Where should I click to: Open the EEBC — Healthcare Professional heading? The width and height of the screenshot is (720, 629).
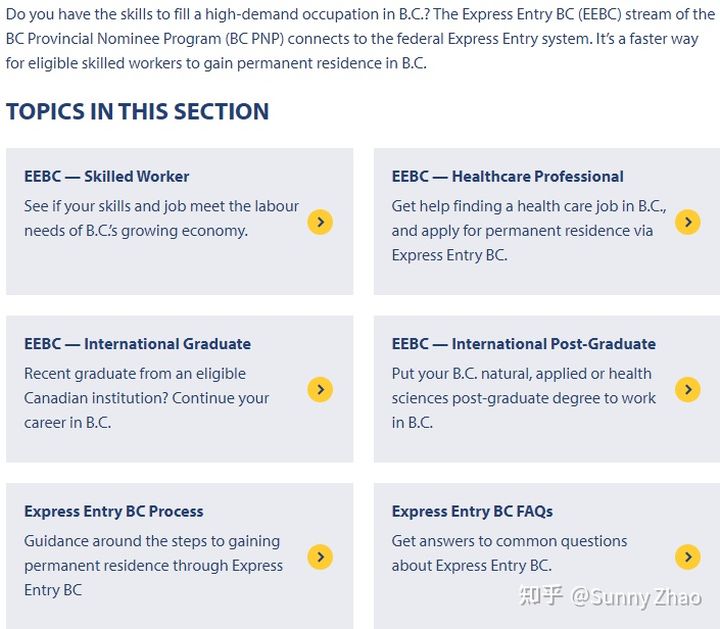click(x=507, y=177)
